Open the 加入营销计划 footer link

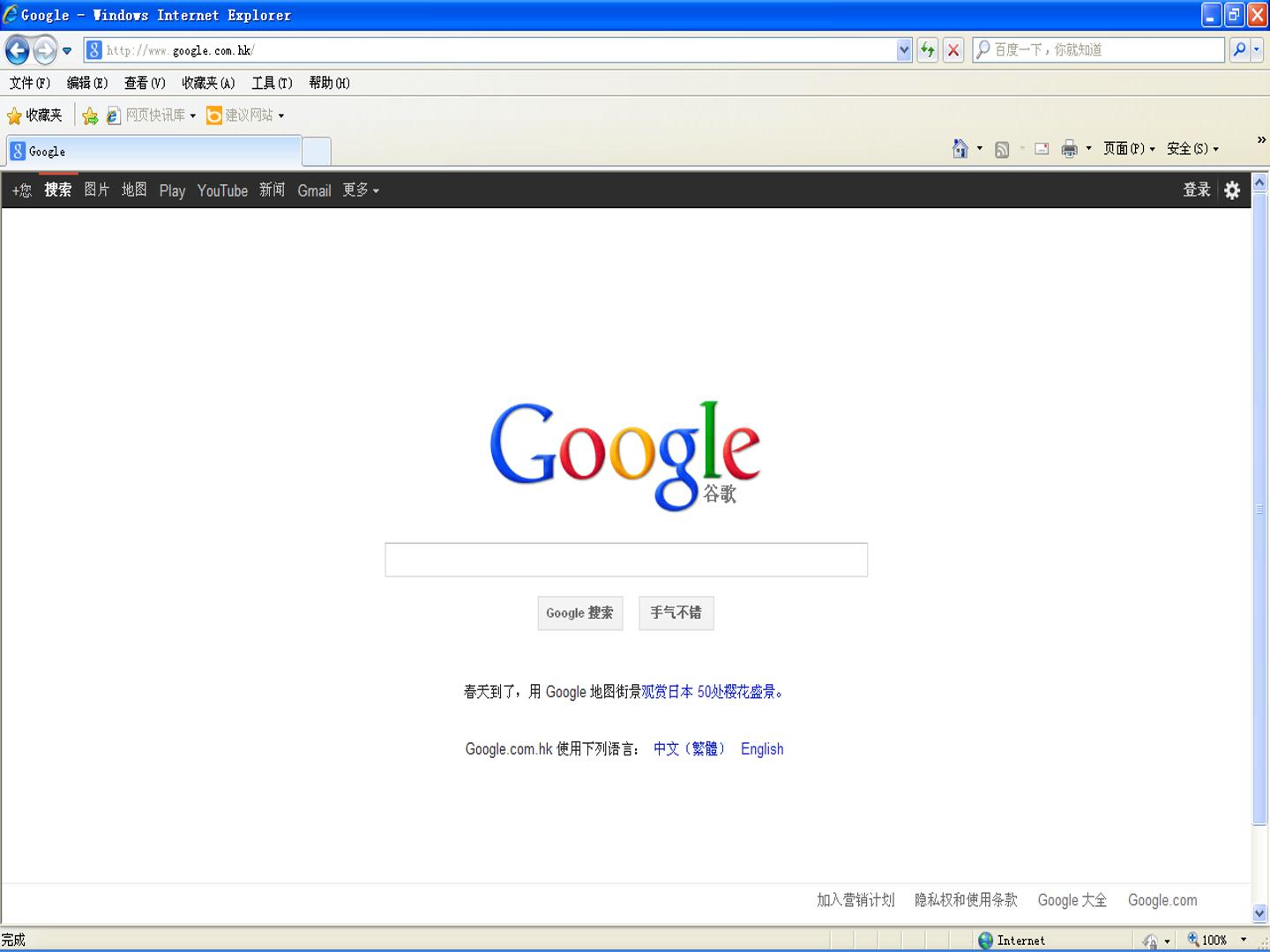(x=855, y=900)
